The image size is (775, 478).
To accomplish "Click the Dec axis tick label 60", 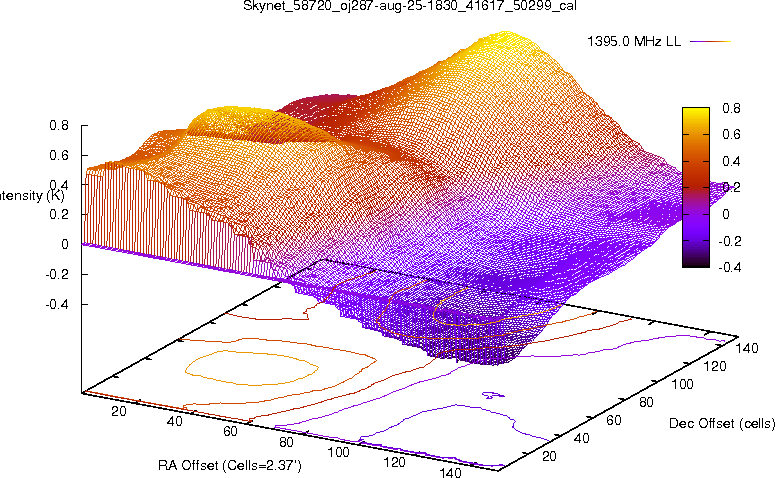I will (x=613, y=420).
